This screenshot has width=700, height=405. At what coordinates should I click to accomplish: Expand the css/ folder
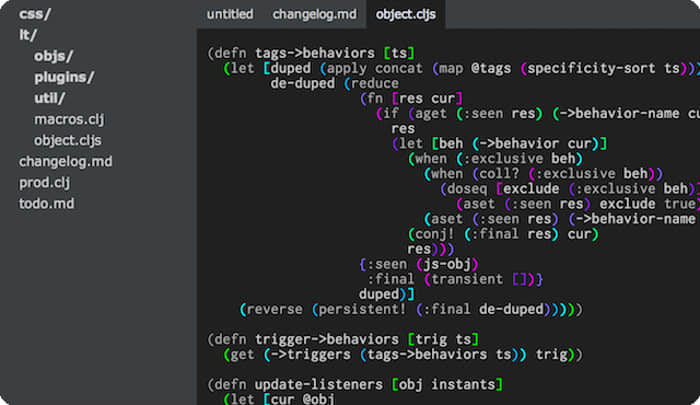35,14
